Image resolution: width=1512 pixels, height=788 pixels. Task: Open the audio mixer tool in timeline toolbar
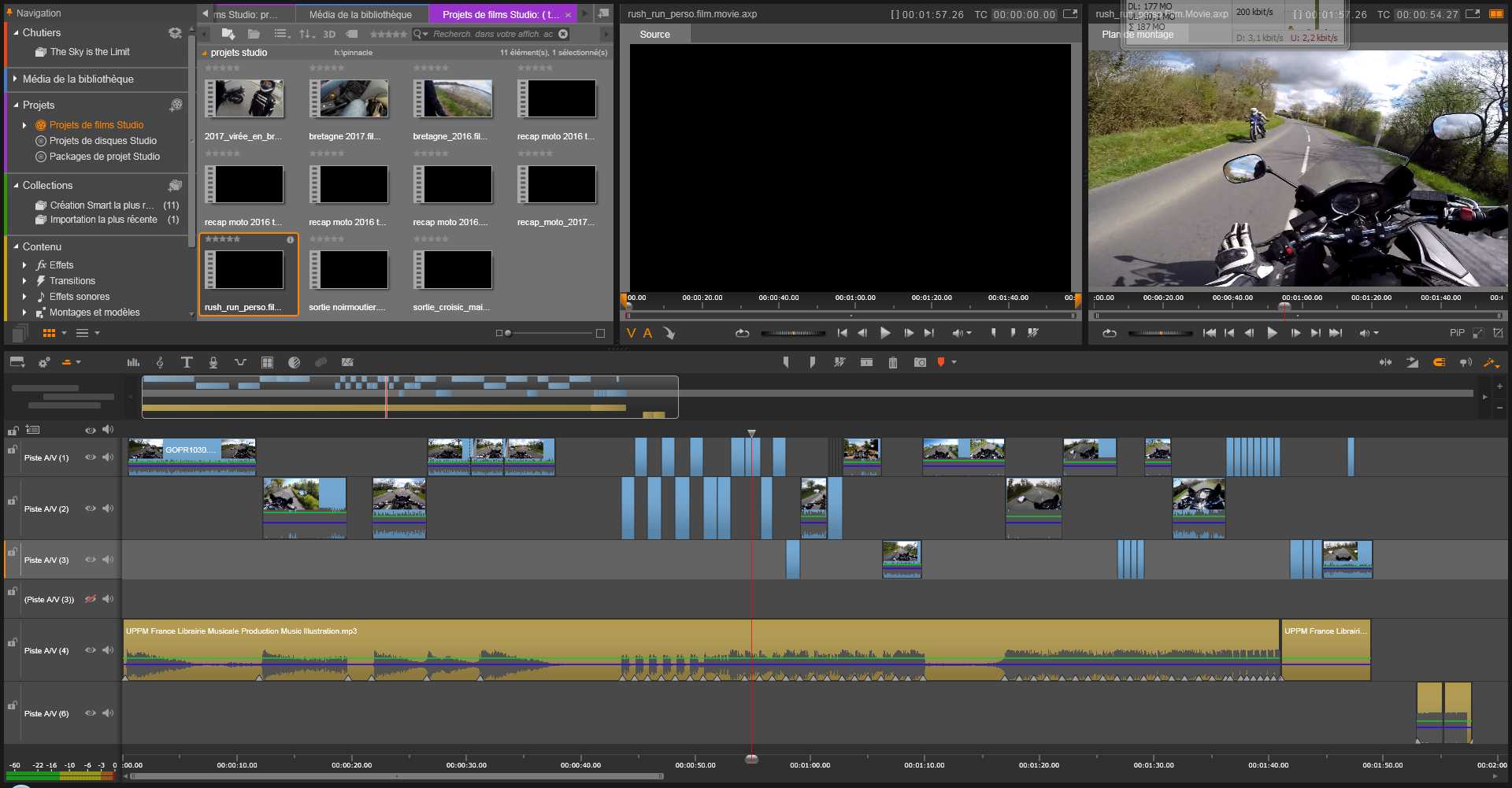[133, 362]
